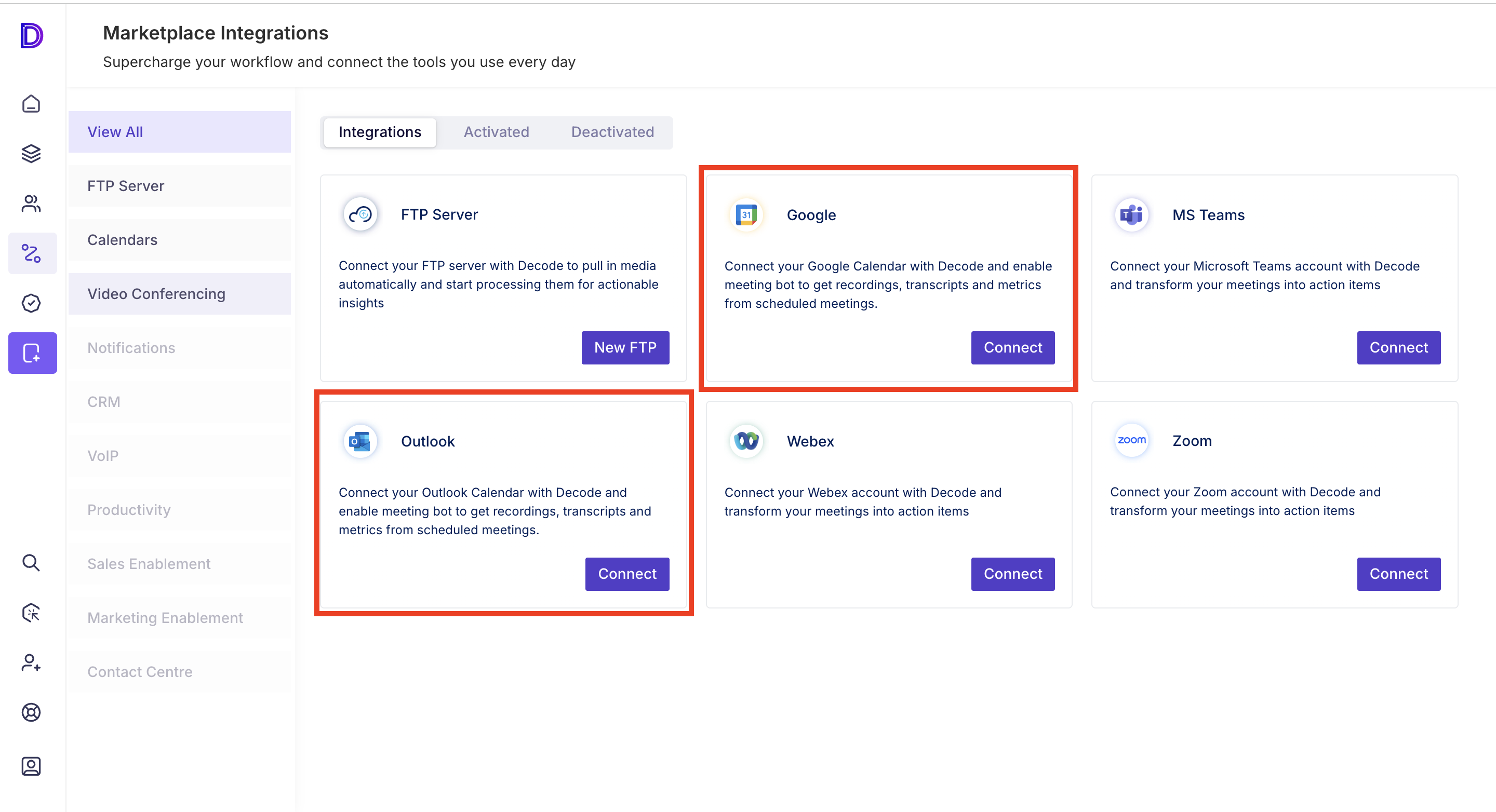Open the lifebuoy support sidebar icon
Image resolution: width=1496 pixels, height=812 pixels.
pos(31,712)
